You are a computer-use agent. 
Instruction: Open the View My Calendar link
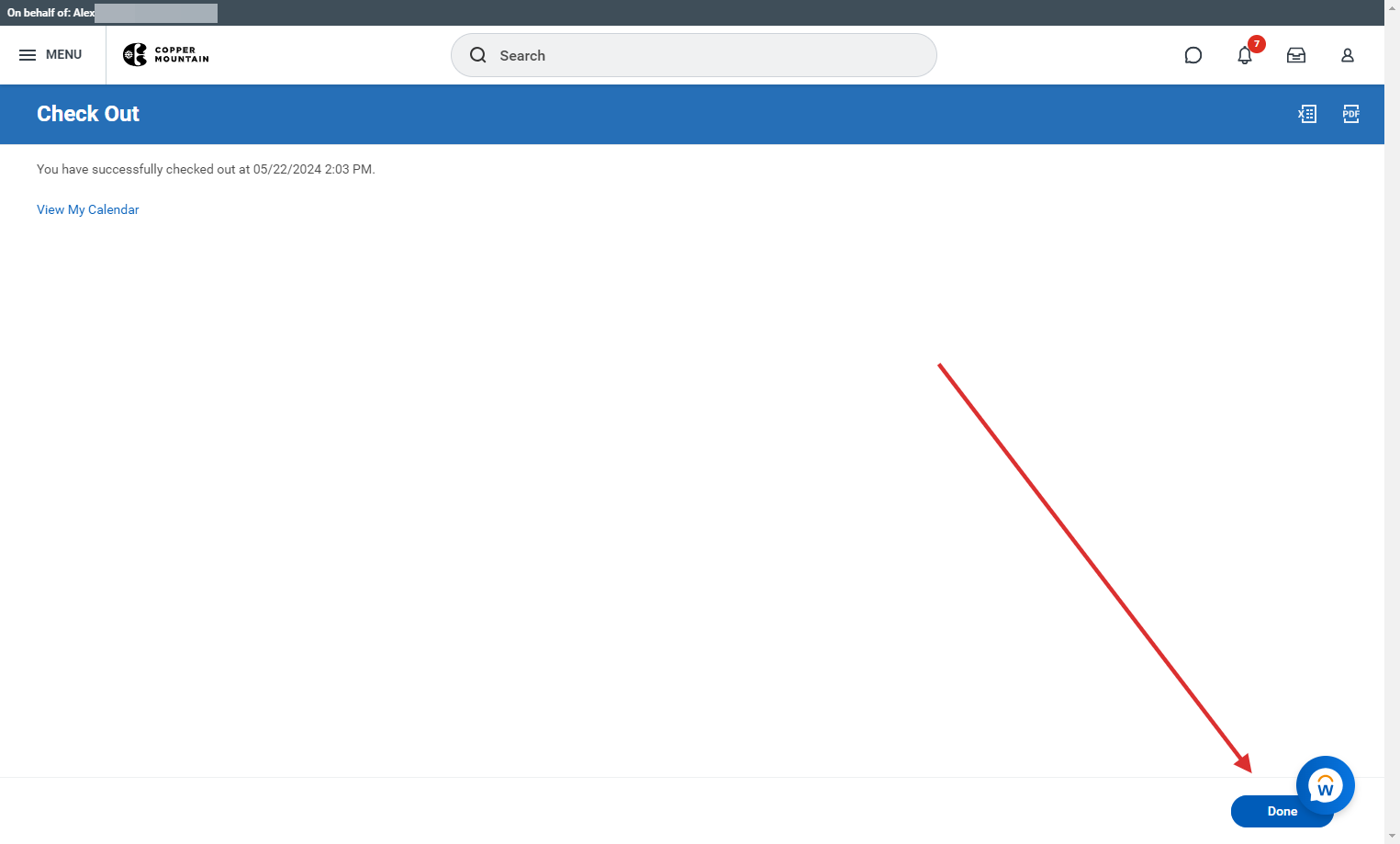88,209
